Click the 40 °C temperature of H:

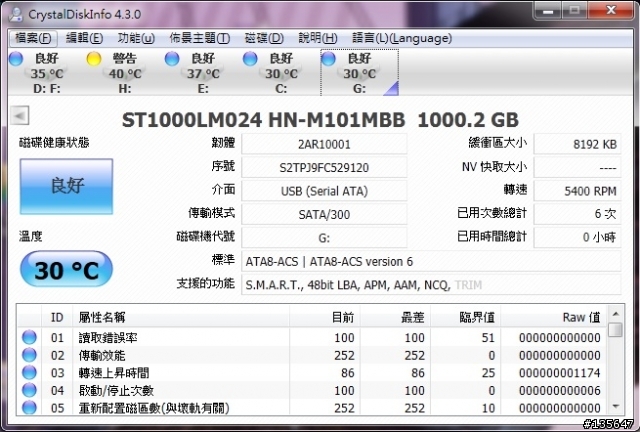(x=125, y=74)
